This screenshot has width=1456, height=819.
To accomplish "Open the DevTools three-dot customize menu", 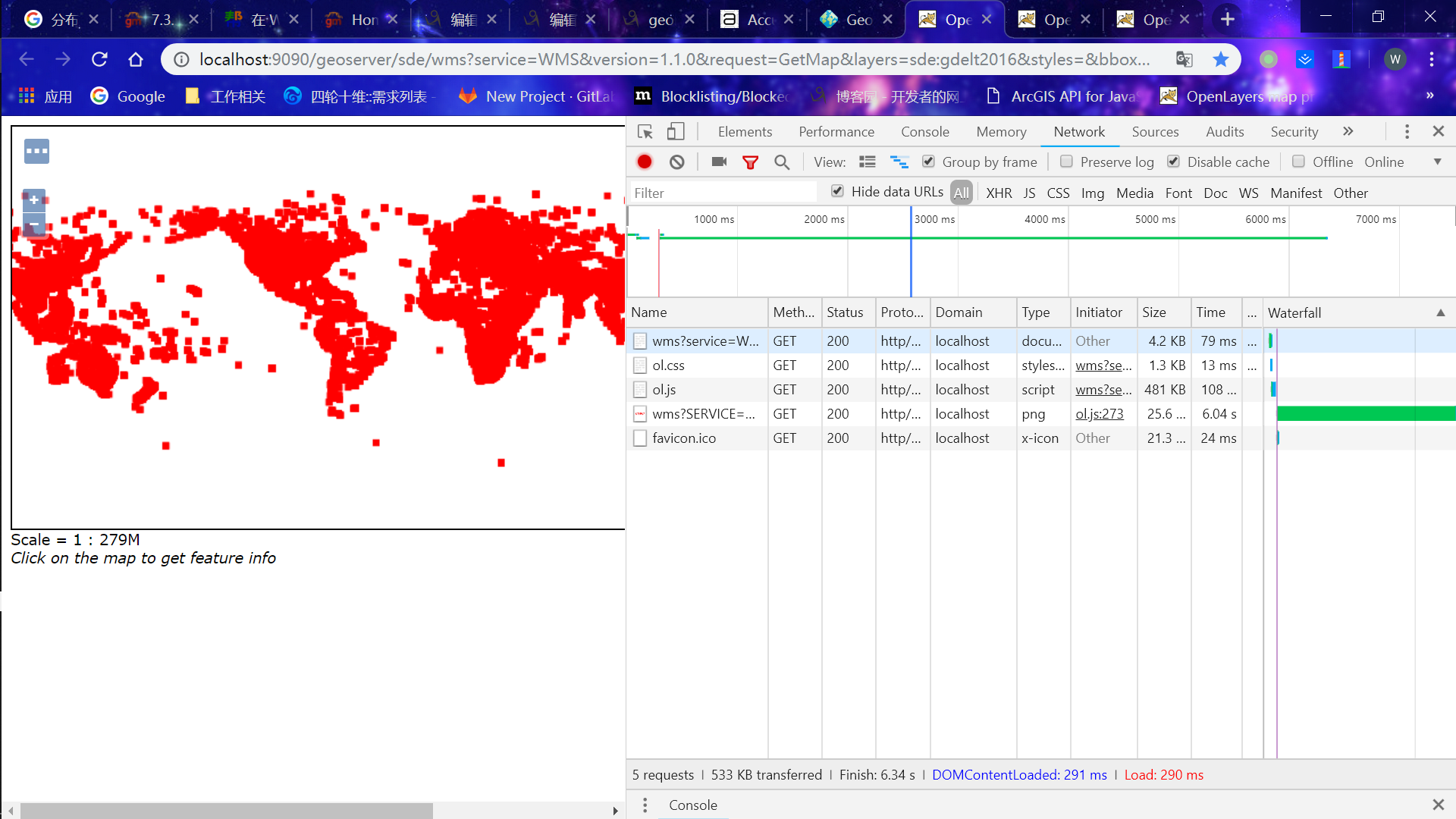I will tap(1407, 131).
